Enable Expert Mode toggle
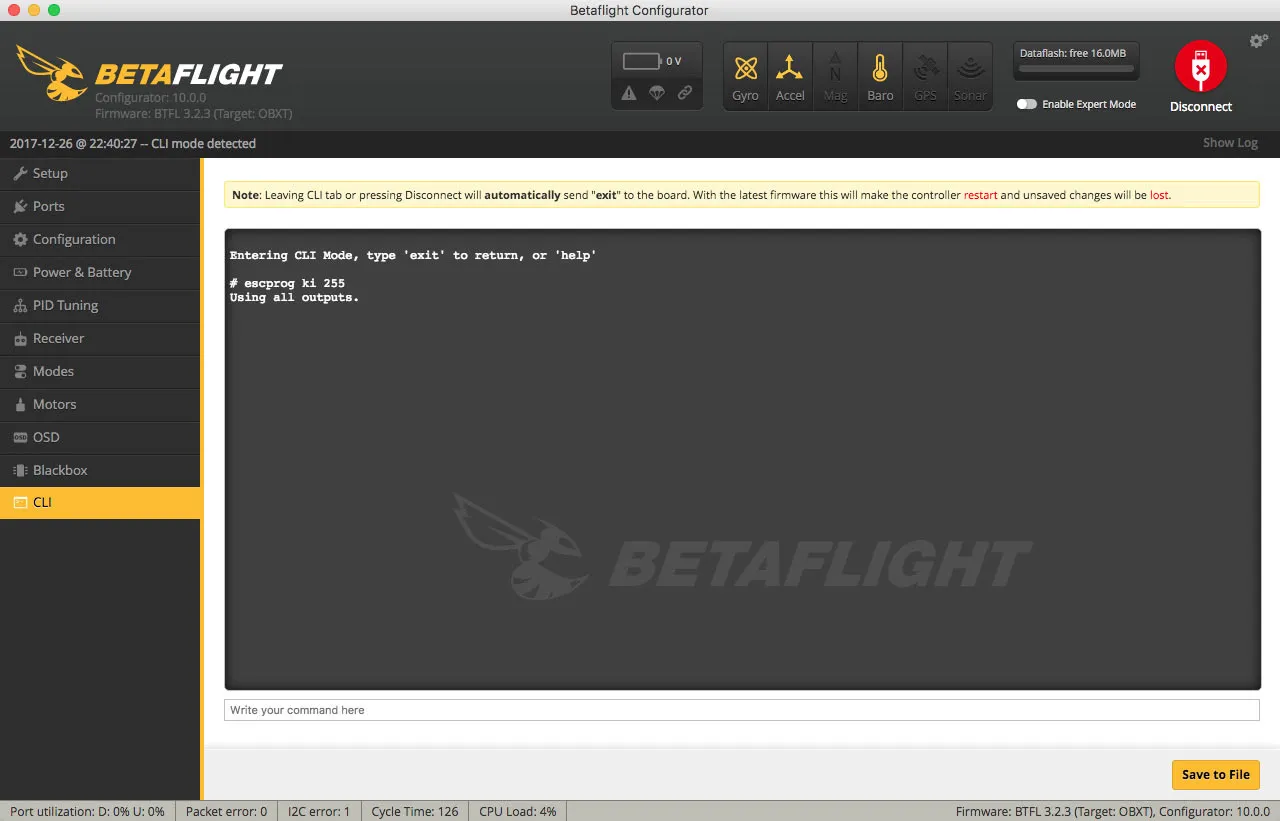The width and height of the screenshot is (1280, 821). [1027, 104]
